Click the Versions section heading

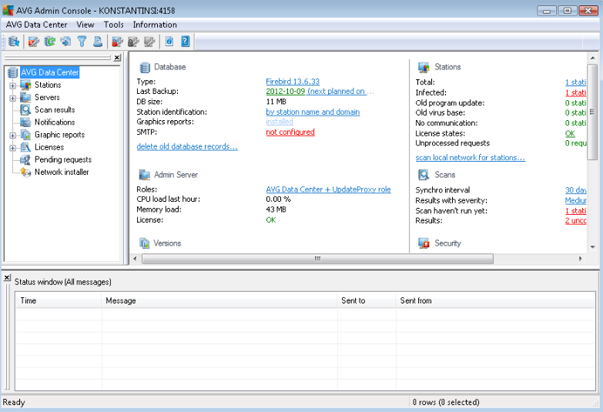pos(167,243)
